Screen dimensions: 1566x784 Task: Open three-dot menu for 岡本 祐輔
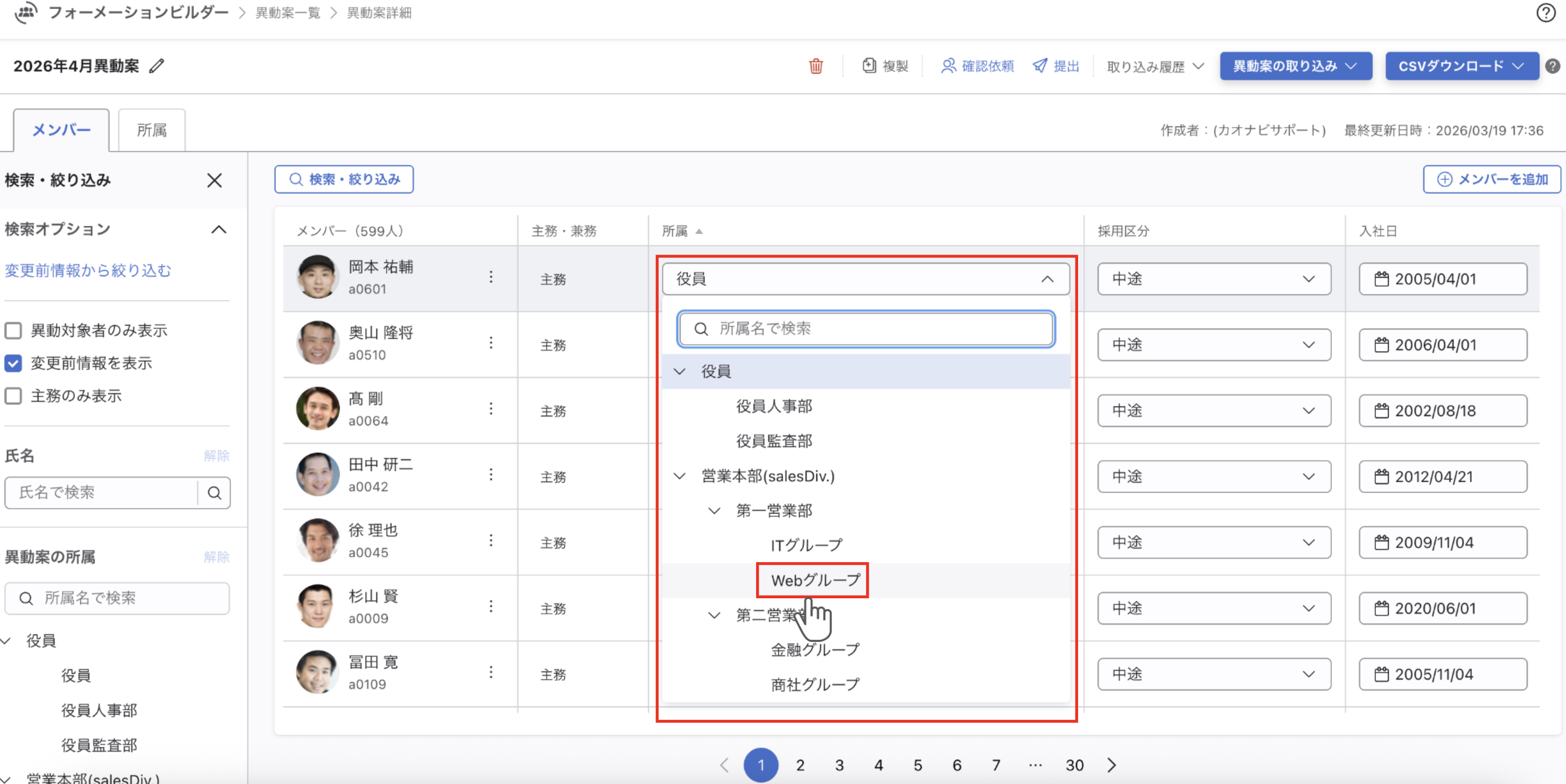pyautogui.click(x=491, y=277)
